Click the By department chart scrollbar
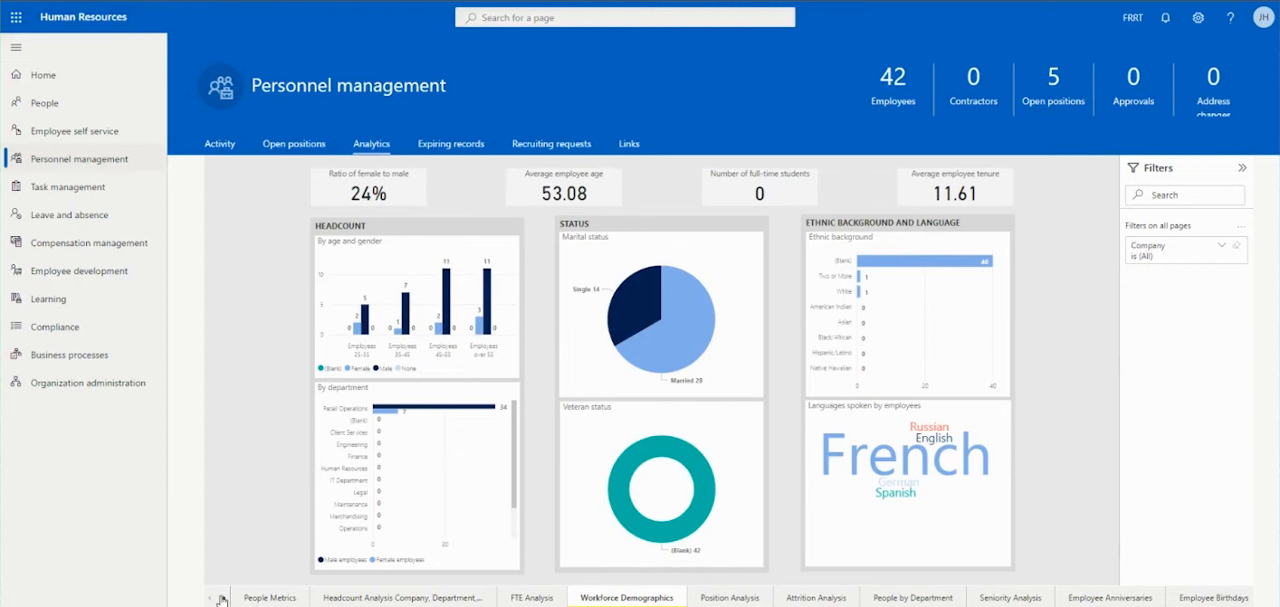This screenshot has width=1280, height=607. coord(514,456)
